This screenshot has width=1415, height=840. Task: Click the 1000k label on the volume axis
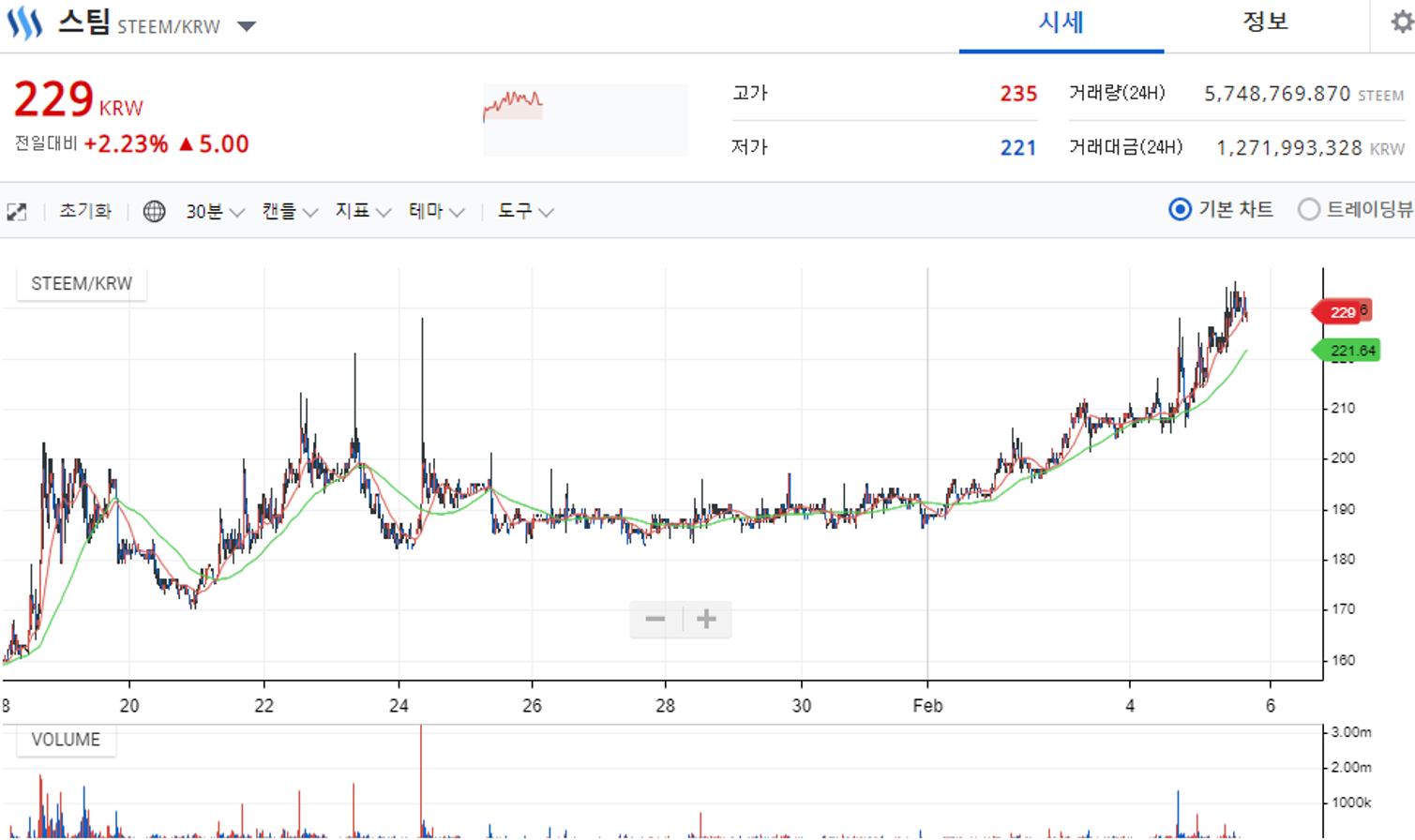[x=1352, y=802]
